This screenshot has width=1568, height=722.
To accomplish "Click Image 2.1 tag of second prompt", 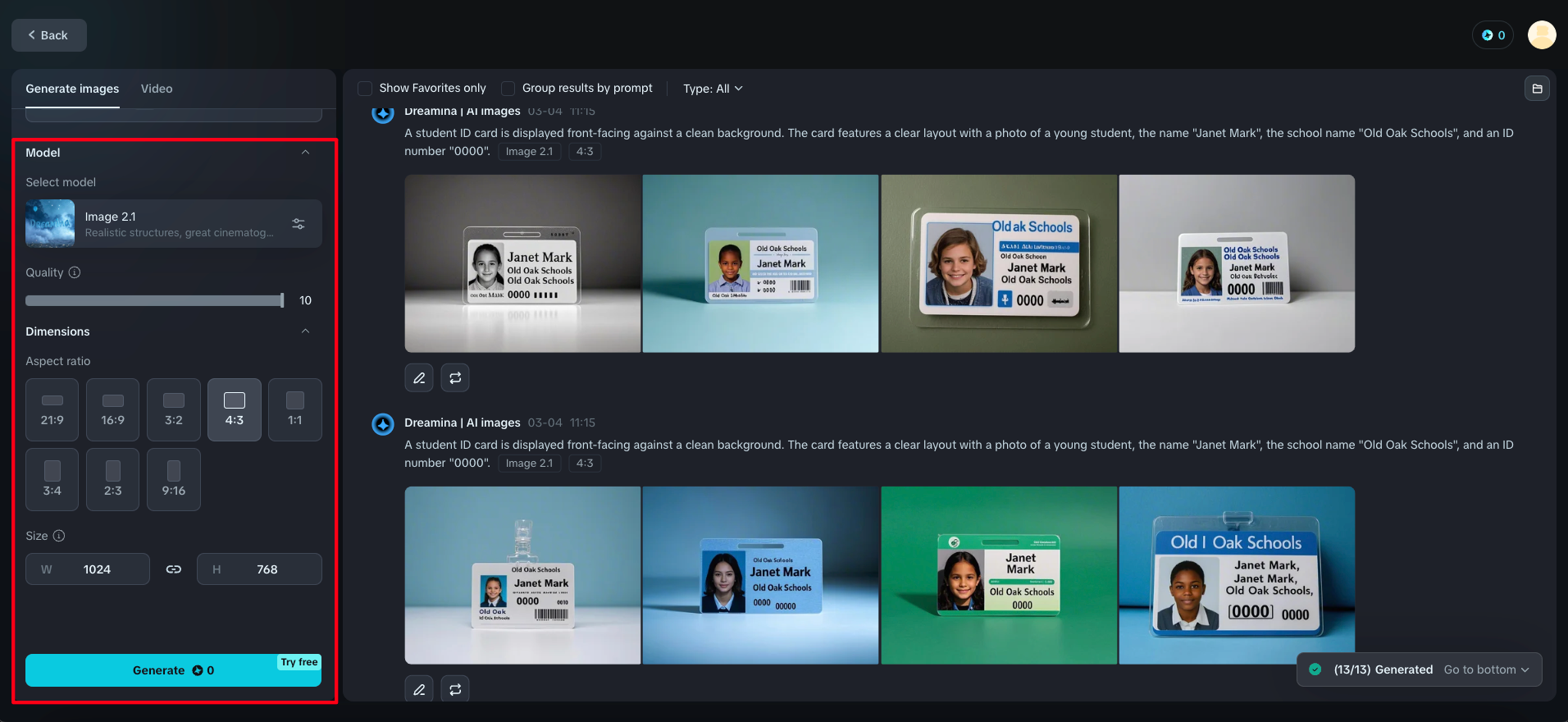I will pos(529,464).
